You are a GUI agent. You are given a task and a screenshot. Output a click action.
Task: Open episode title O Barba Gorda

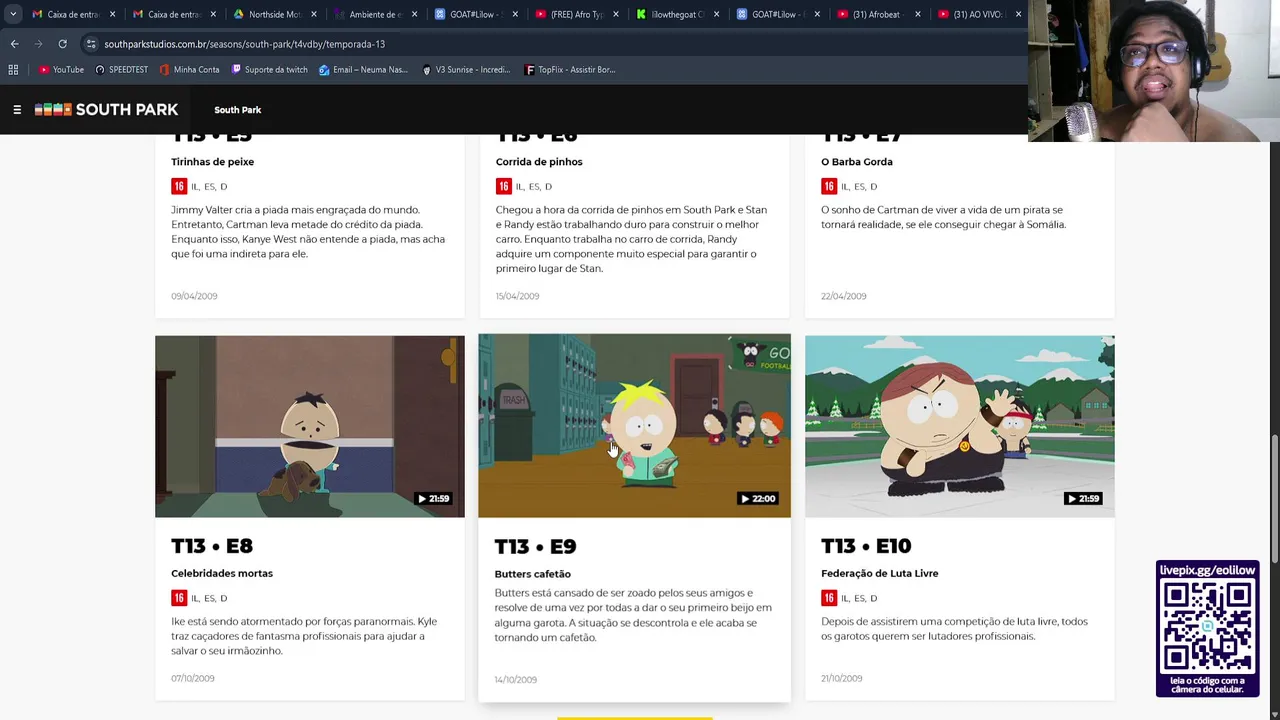pyautogui.click(x=857, y=161)
